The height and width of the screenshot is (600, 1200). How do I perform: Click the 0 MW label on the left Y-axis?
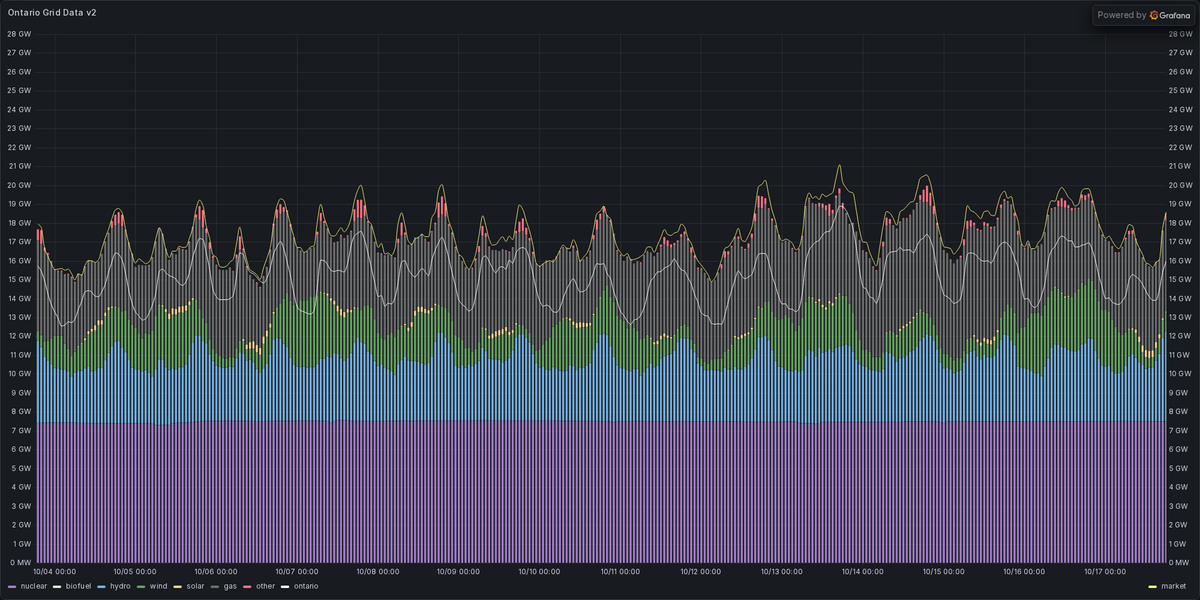[20, 562]
